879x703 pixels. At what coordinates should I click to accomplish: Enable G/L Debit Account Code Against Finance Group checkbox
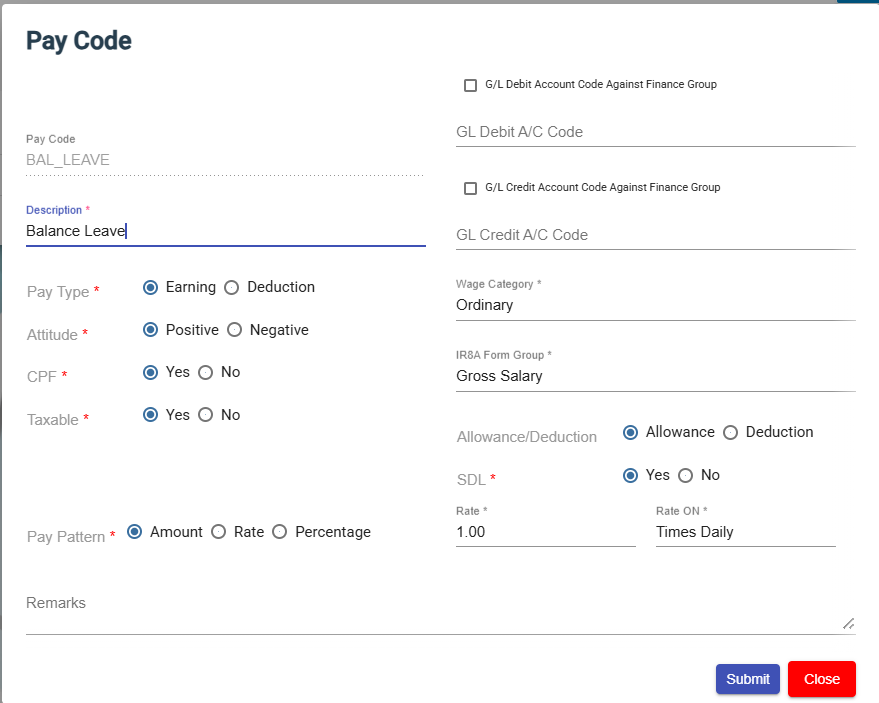click(470, 85)
